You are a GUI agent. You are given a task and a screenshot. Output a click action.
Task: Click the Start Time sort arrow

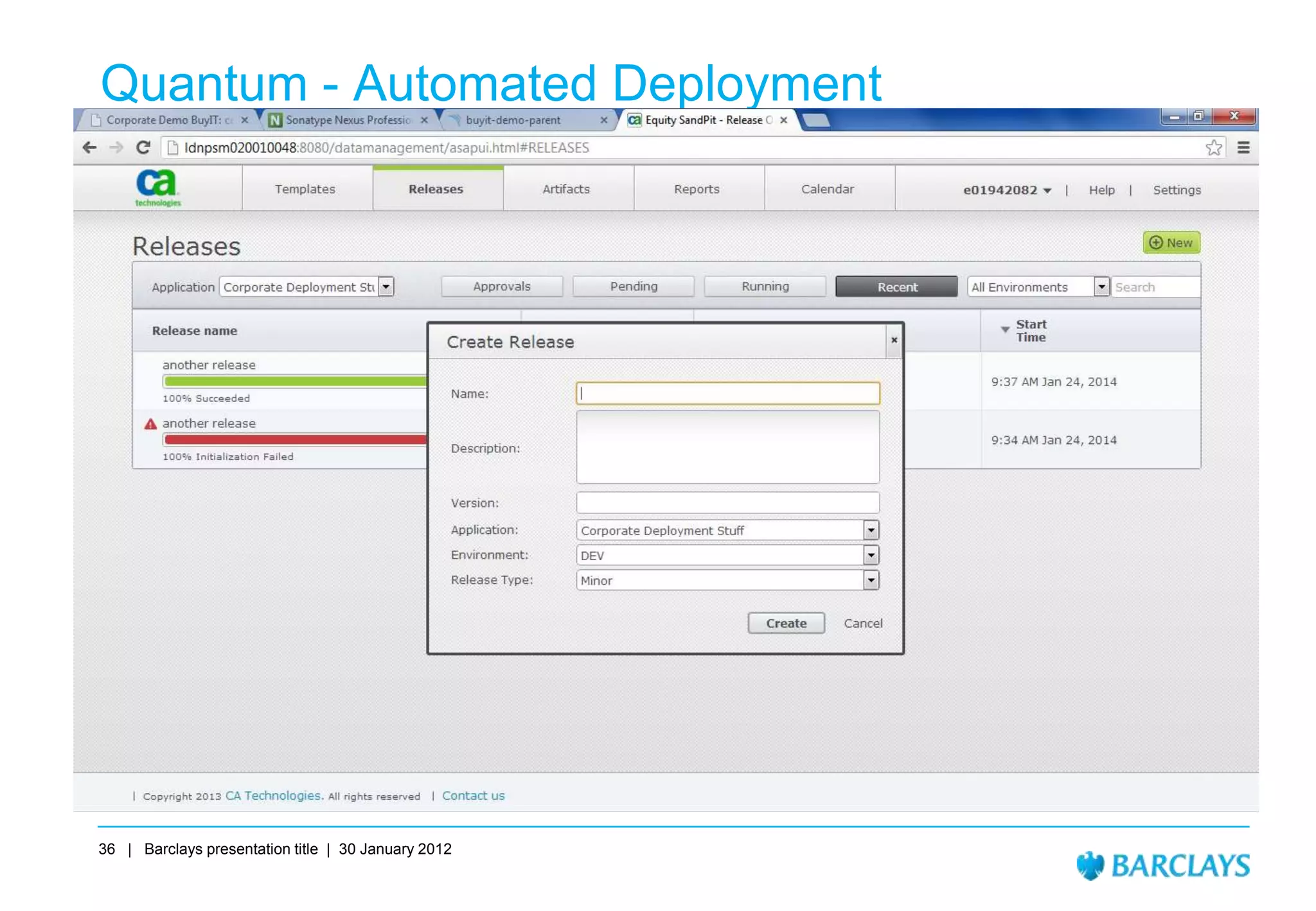[x=1005, y=330]
